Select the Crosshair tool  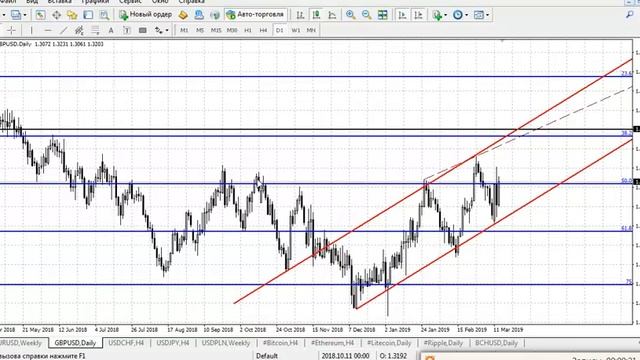point(11,30)
